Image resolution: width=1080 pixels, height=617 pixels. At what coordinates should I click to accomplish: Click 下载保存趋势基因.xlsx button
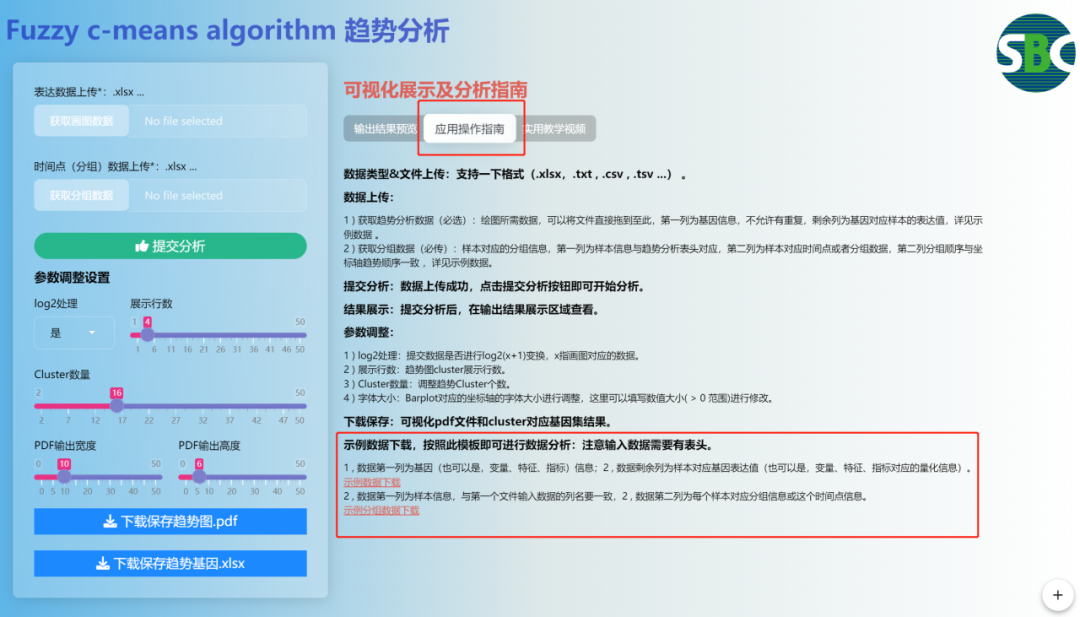click(170, 563)
